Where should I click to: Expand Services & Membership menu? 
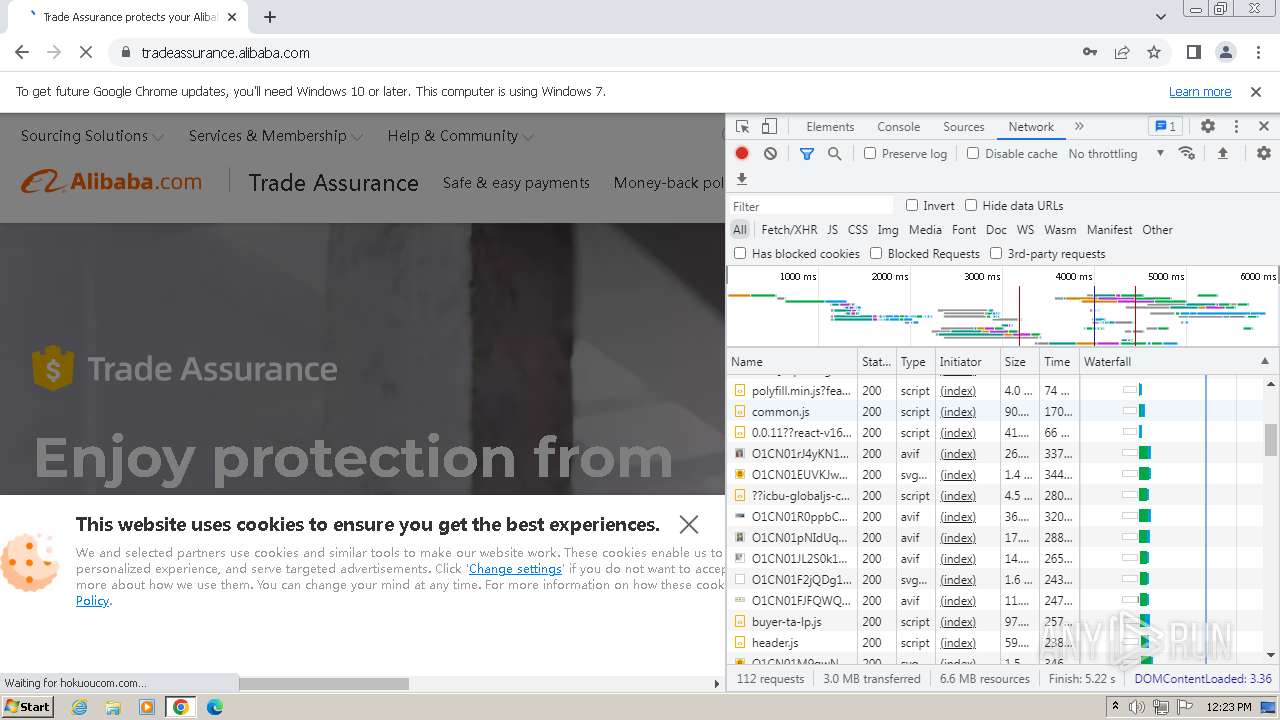(x=276, y=136)
